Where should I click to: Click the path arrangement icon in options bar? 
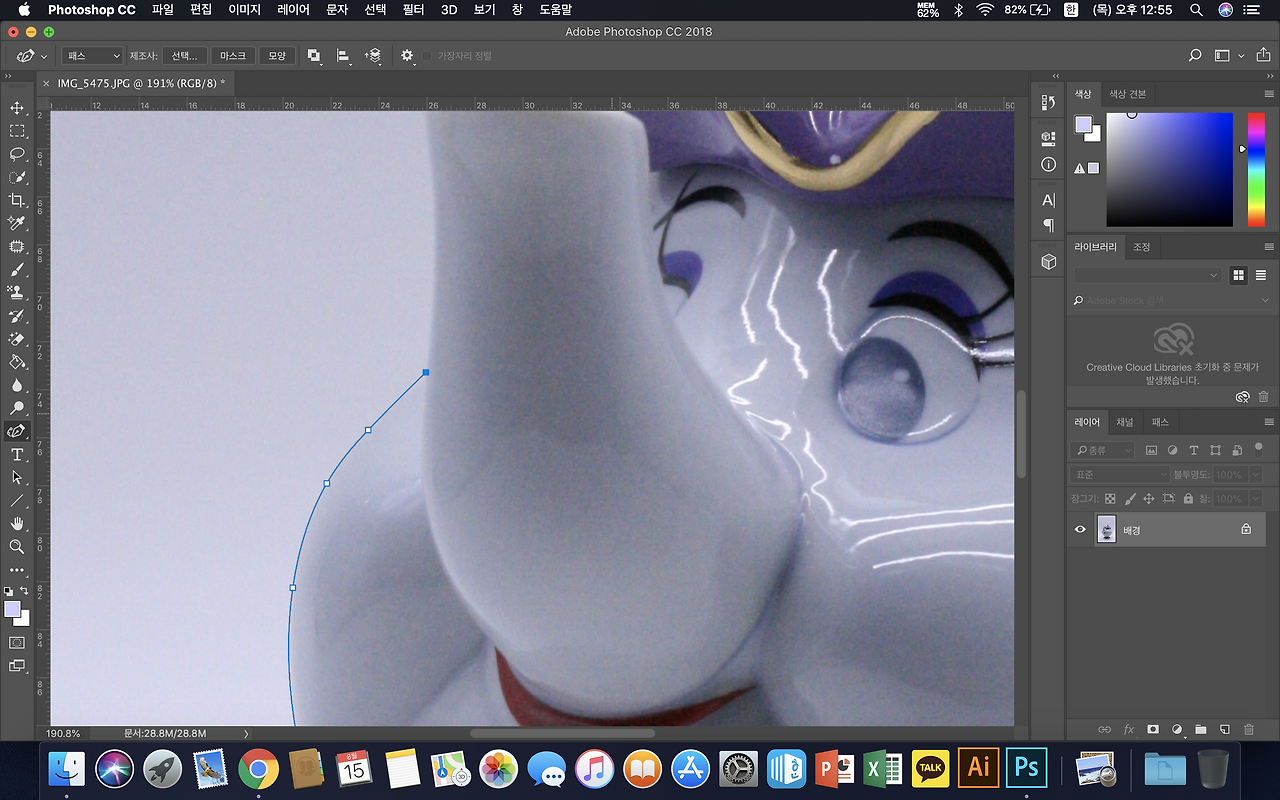pyautogui.click(x=373, y=56)
